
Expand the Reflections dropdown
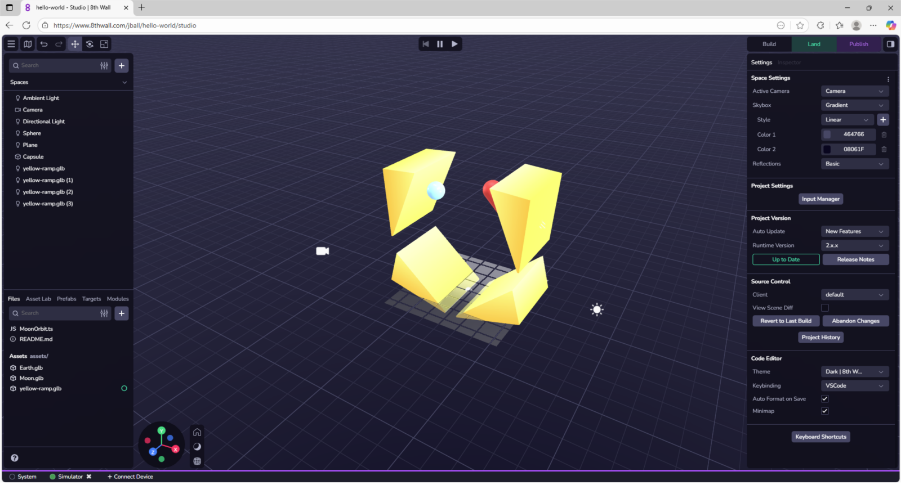point(854,164)
